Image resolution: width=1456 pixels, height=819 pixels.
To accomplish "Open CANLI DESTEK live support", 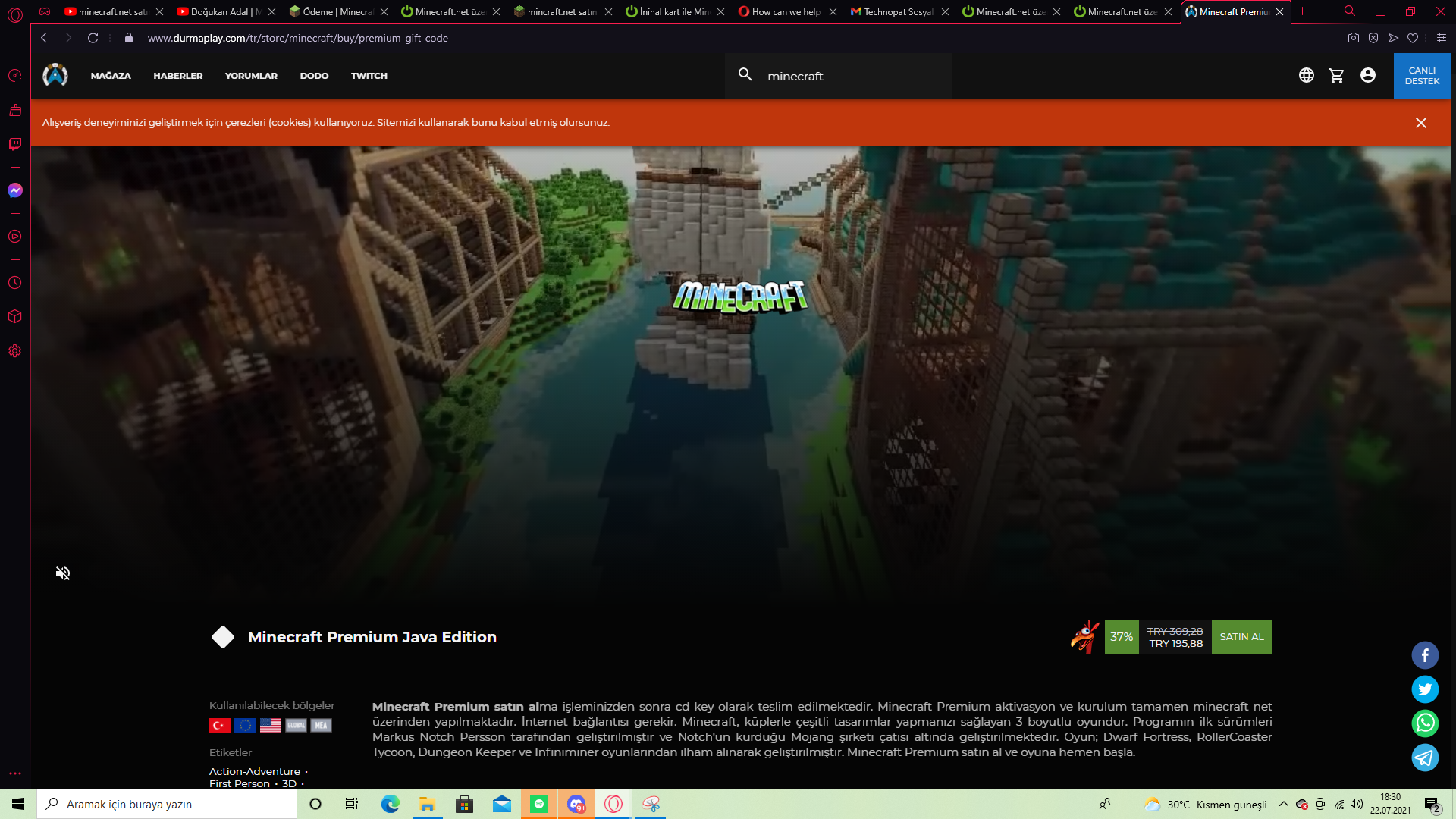I will 1421,76.
